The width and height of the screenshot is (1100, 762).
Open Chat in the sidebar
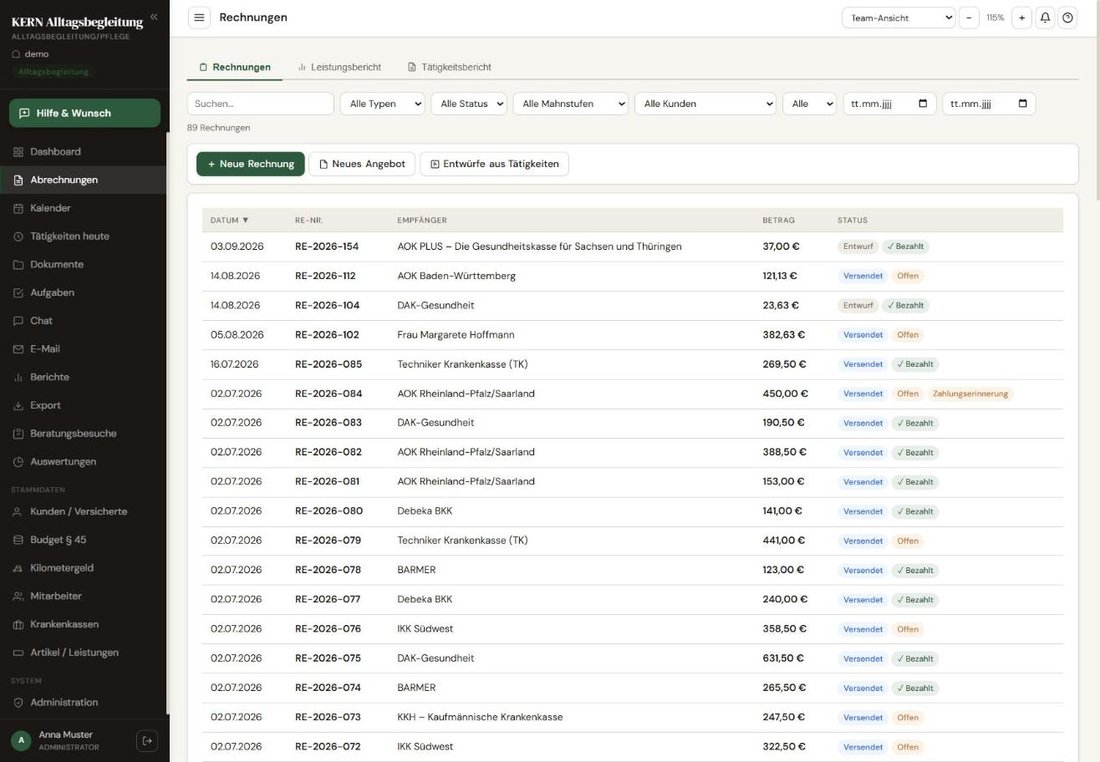(83, 320)
